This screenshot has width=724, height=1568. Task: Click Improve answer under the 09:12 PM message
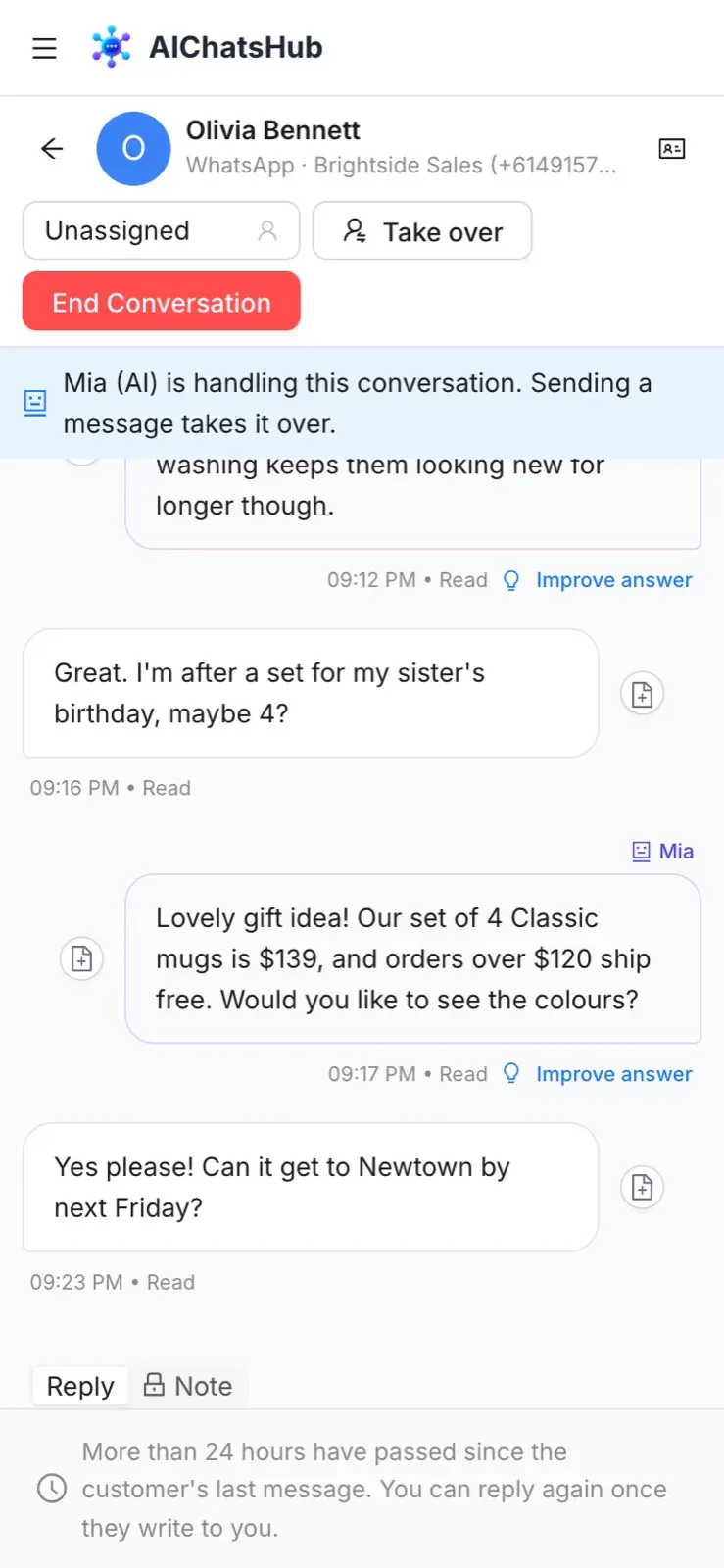(613, 580)
